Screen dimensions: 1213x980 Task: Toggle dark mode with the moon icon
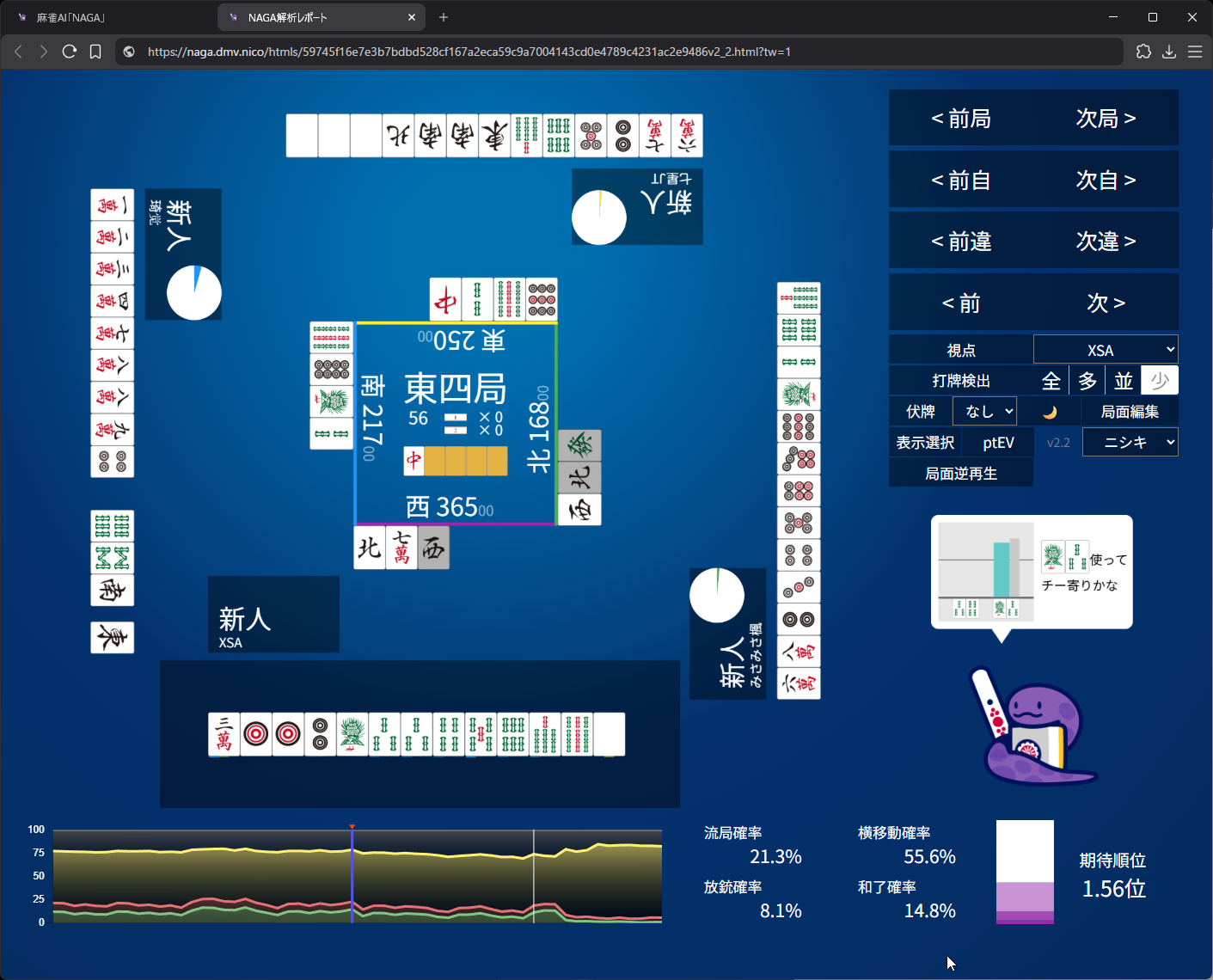pos(1050,412)
